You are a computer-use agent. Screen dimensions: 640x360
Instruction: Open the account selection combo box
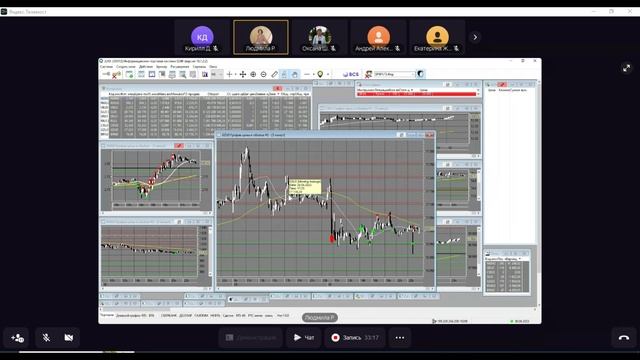pyautogui.click(x=394, y=74)
